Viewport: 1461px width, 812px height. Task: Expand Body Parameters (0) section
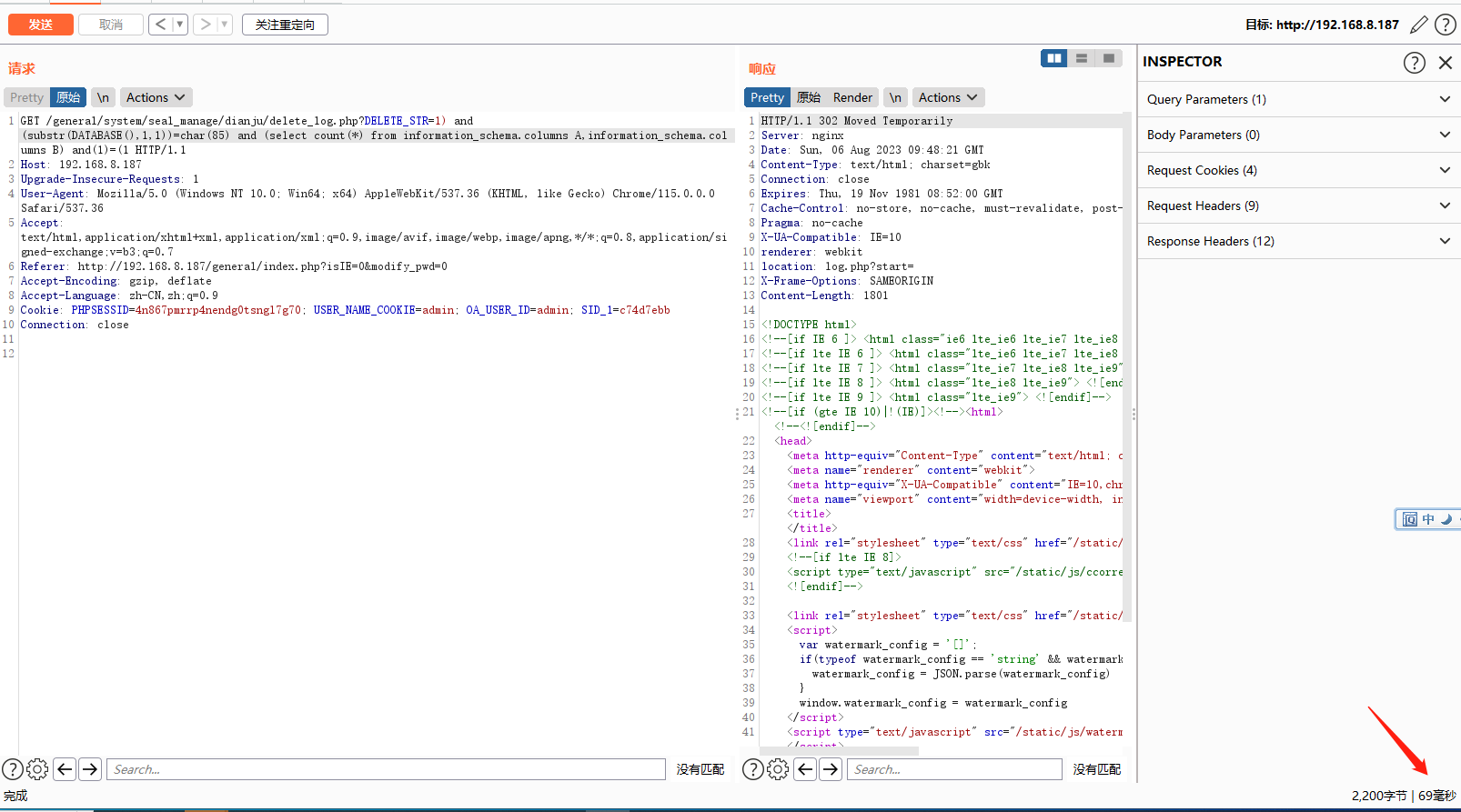pyautogui.click(x=1299, y=135)
